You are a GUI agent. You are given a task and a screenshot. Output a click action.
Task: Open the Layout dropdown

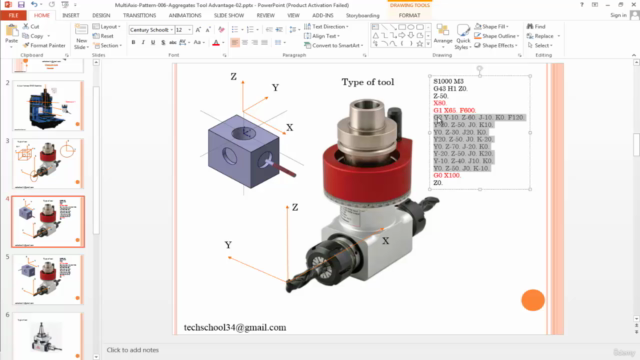coord(107,27)
